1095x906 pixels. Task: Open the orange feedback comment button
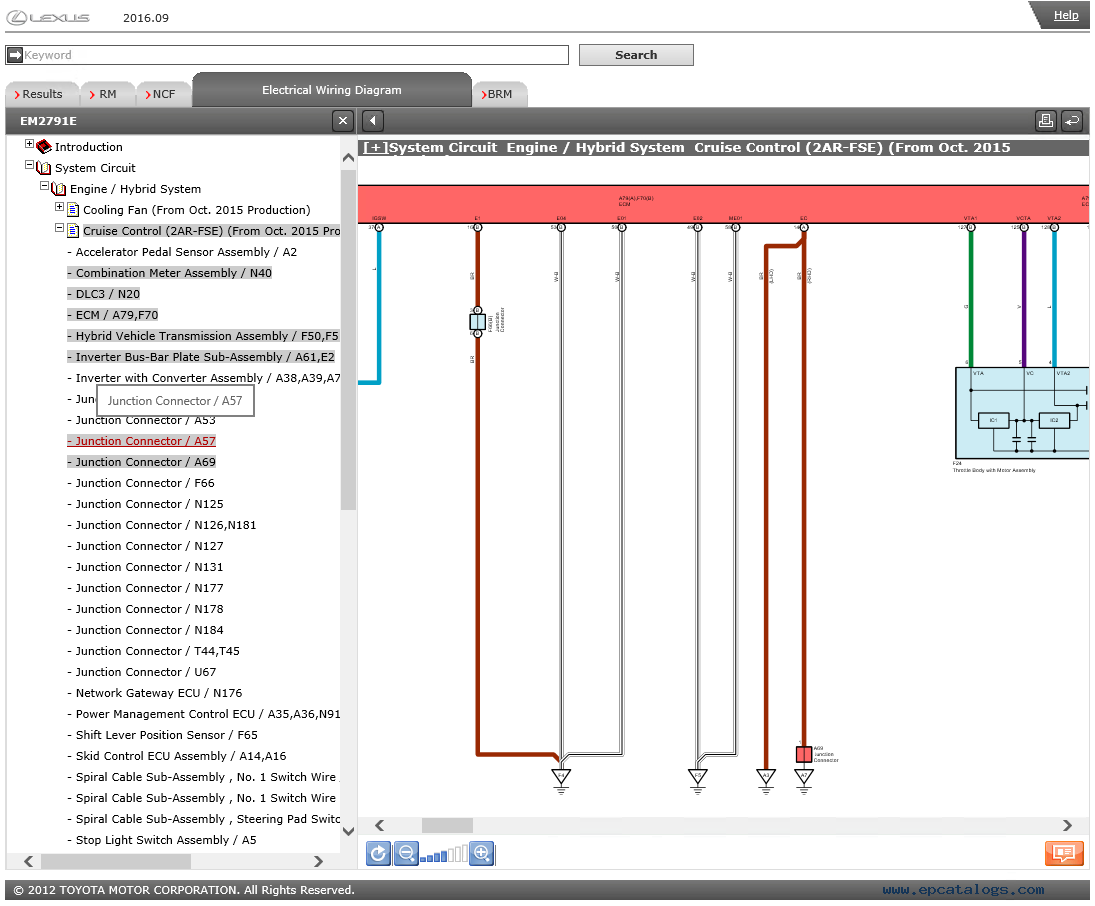[1064, 853]
